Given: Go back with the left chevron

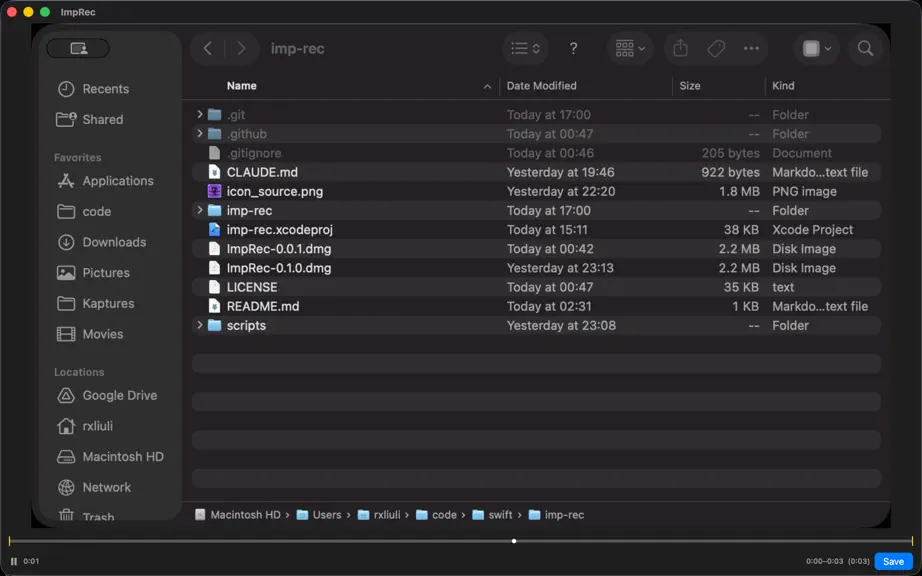Looking at the screenshot, I should point(208,48).
